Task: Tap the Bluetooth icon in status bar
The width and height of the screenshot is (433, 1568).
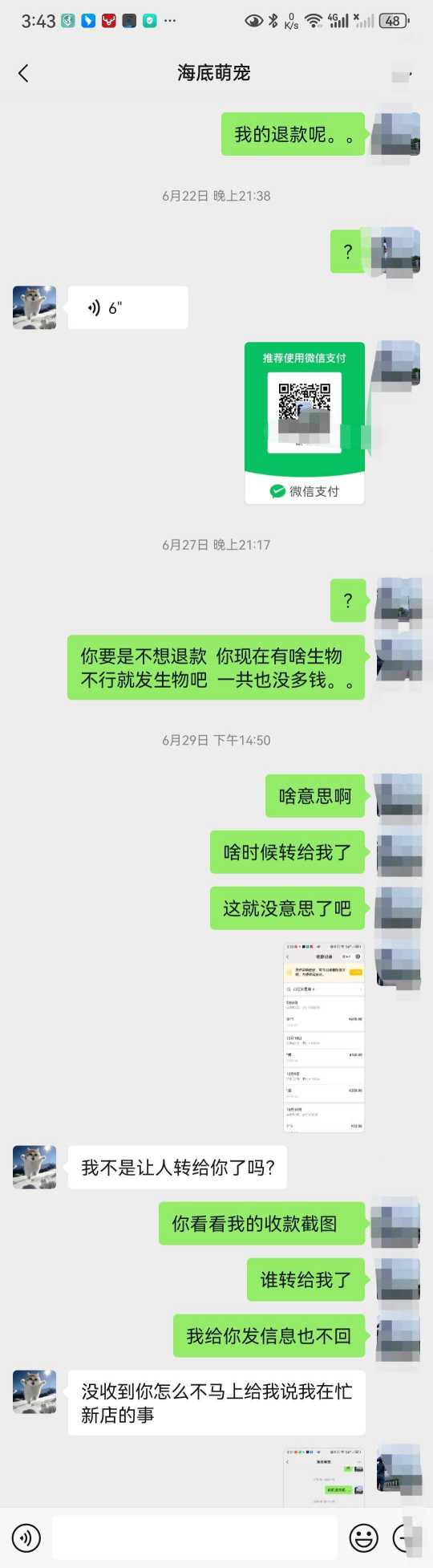Action: (273, 21)
